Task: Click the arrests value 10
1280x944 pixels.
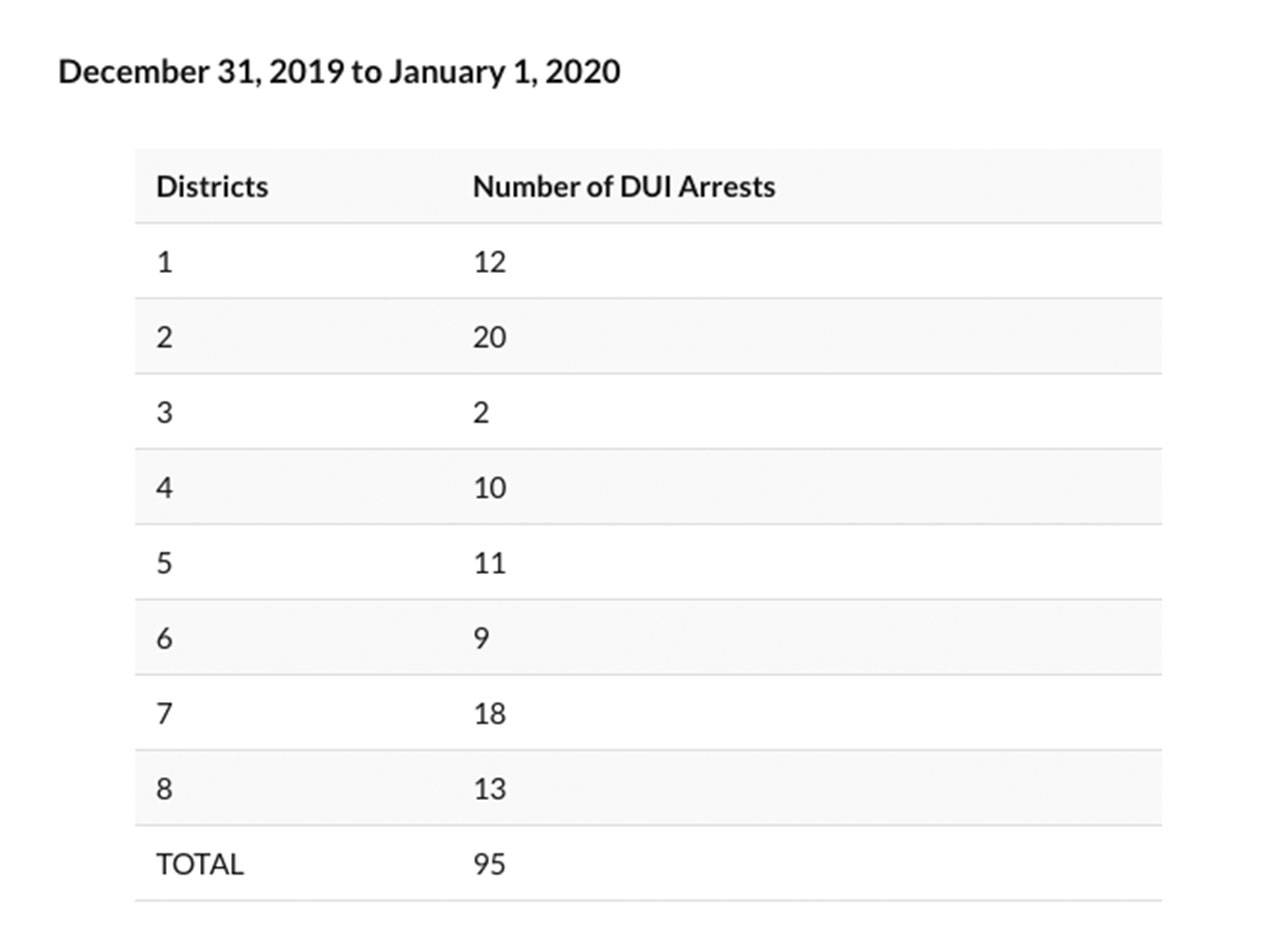Action: coord(489,488)
